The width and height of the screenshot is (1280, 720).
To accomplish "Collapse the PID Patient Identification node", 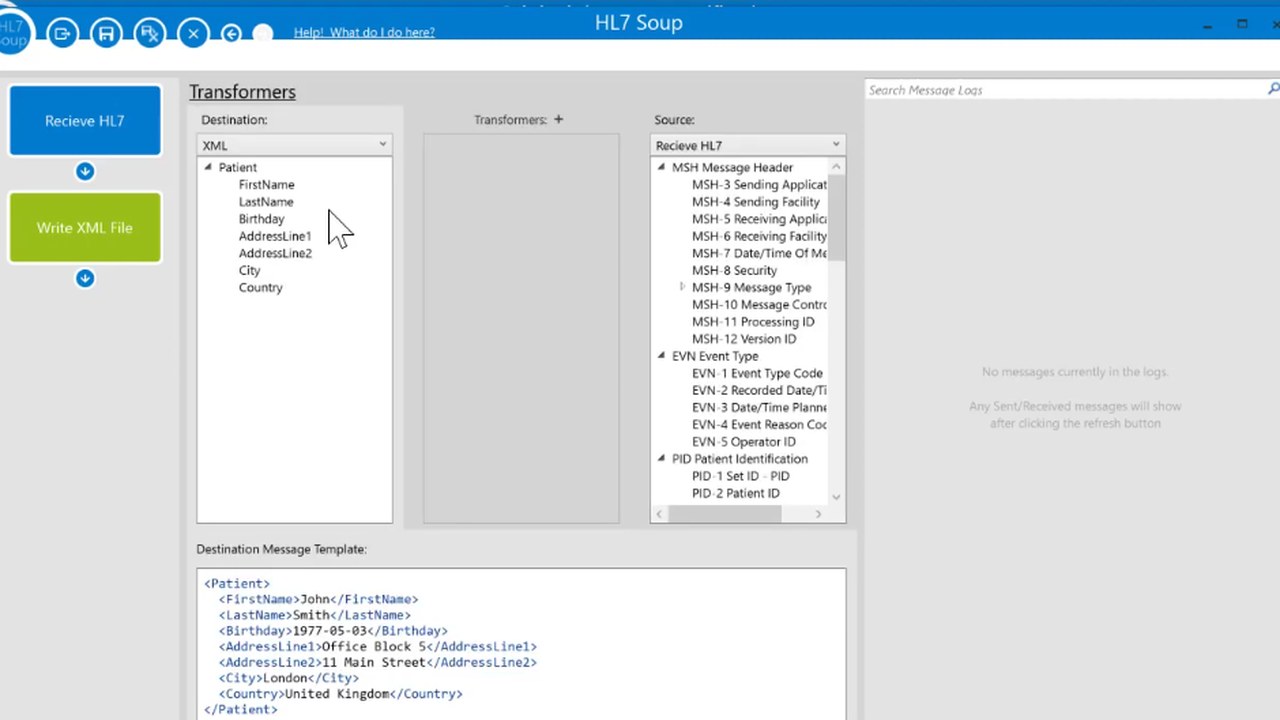I will pos(661,459).
